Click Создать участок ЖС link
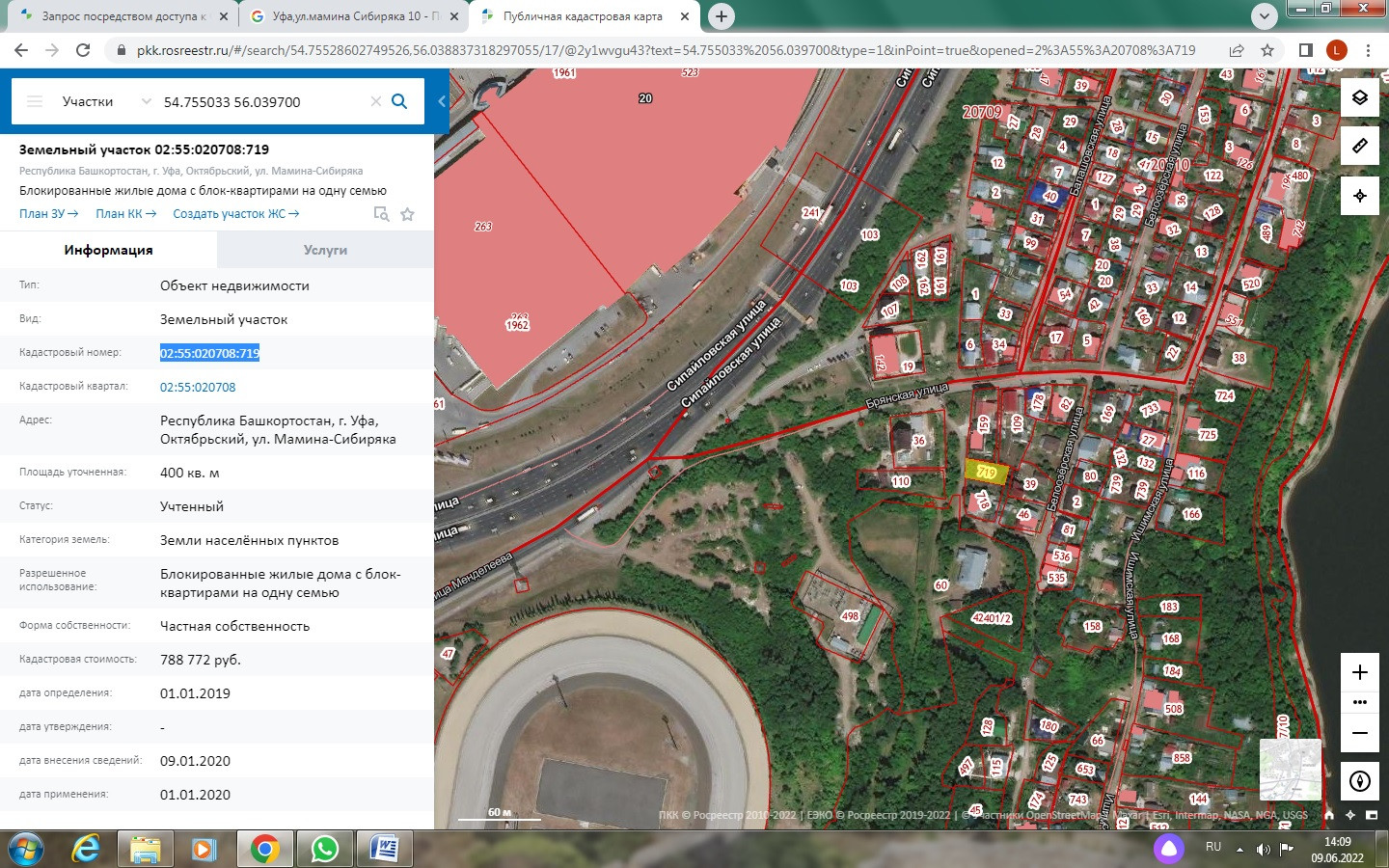 [235, 214]
